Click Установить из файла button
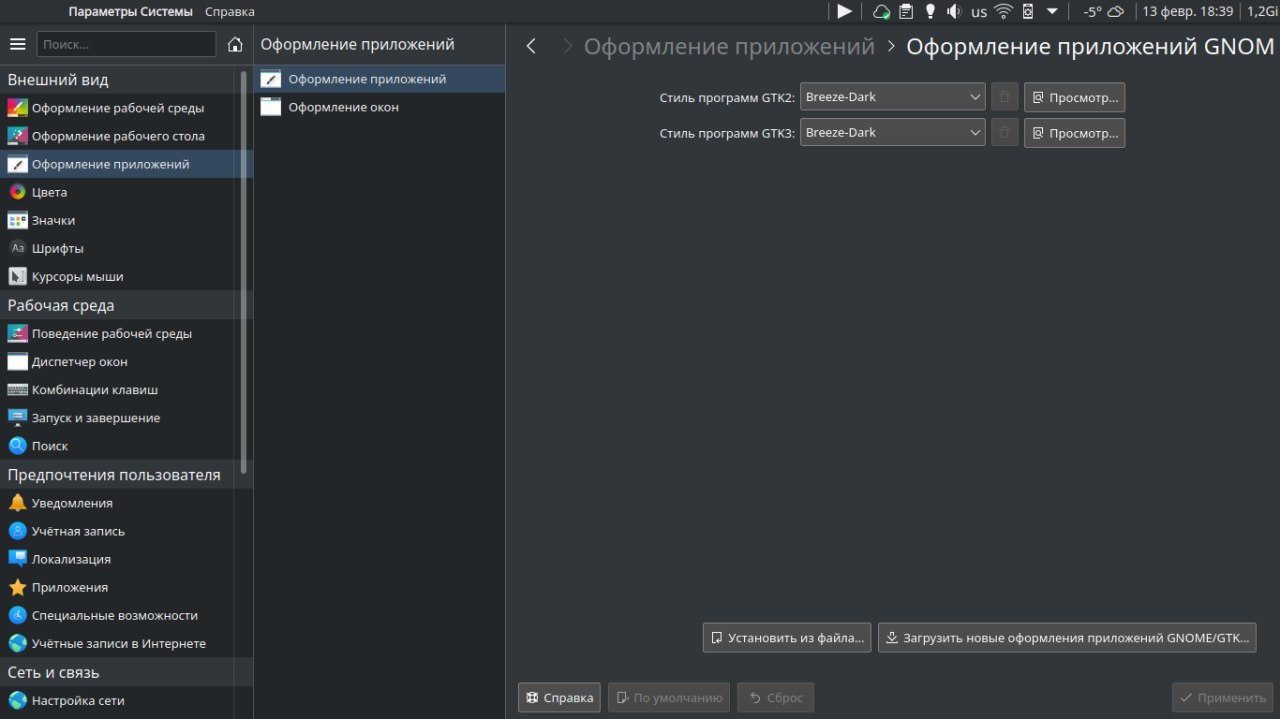 (x=787, y=638)
